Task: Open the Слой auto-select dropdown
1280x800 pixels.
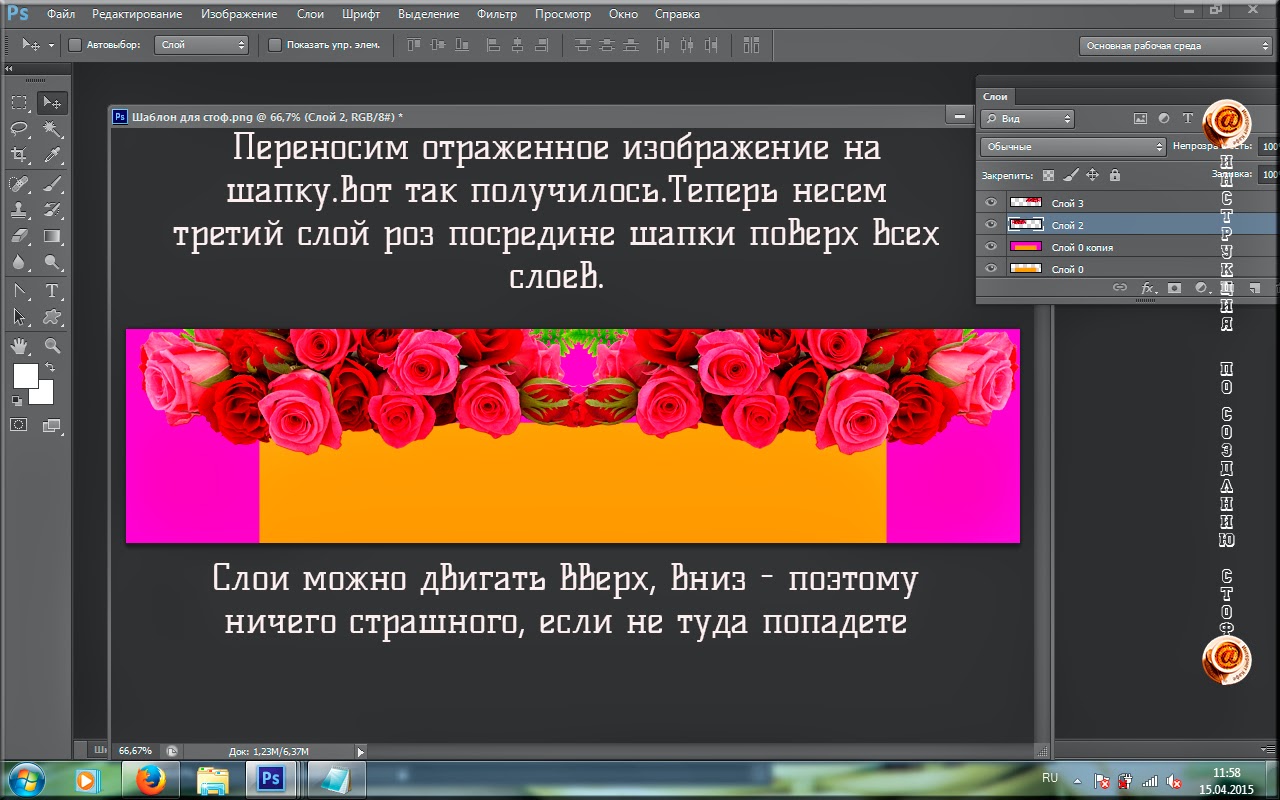Action: tap(201, 45)
